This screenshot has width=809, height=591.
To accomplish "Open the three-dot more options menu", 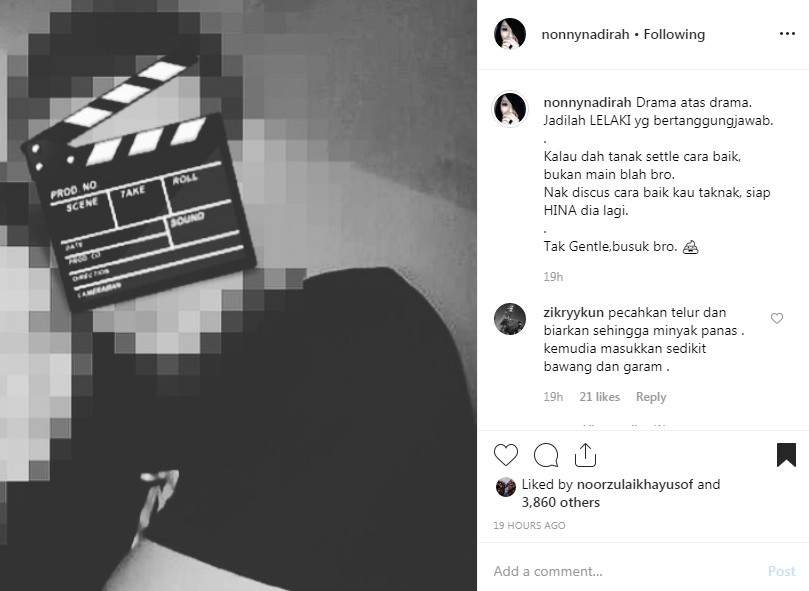I will click(x=787, y=34).
